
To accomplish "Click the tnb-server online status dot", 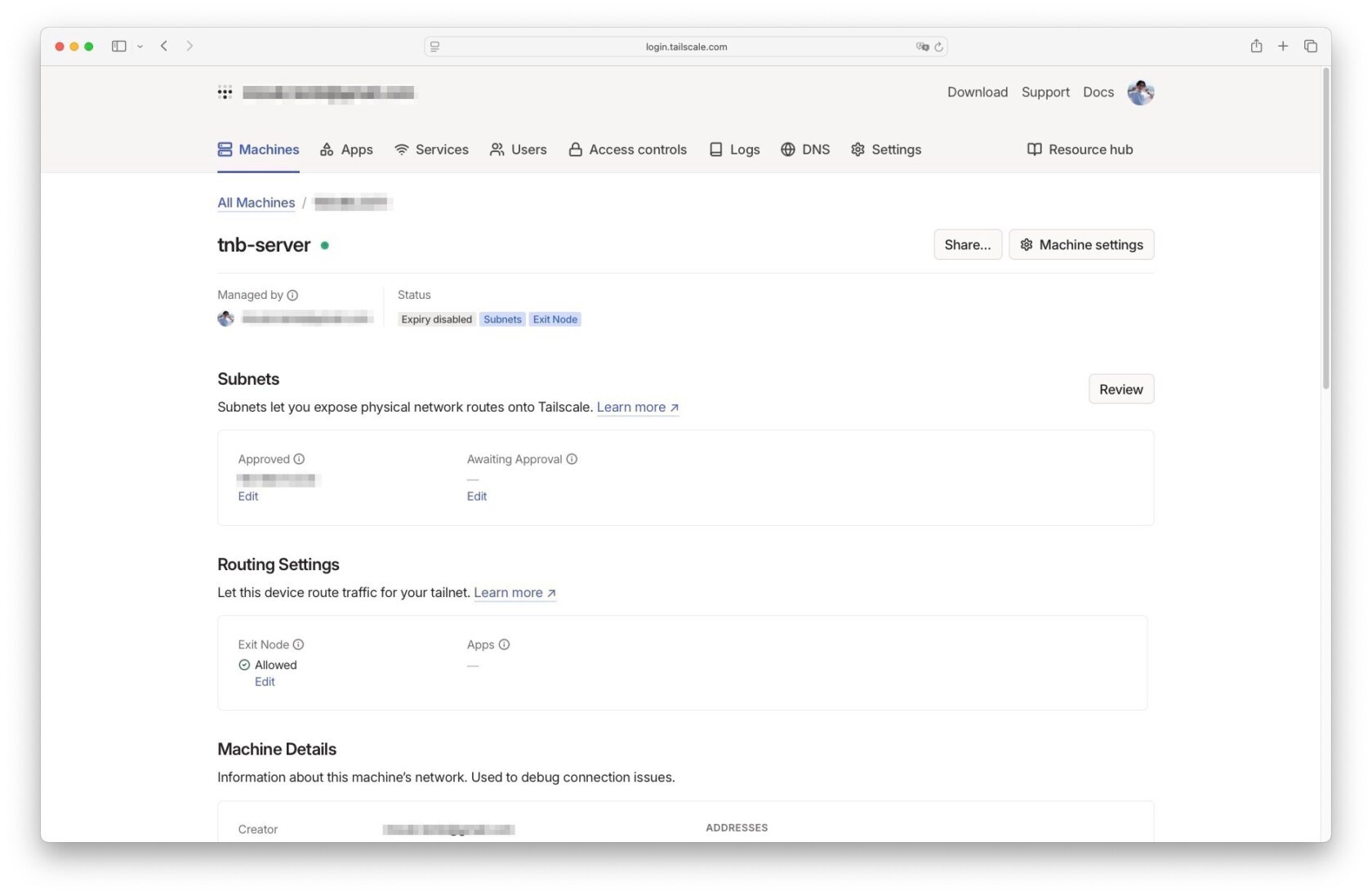I will [x=325, y=245].
